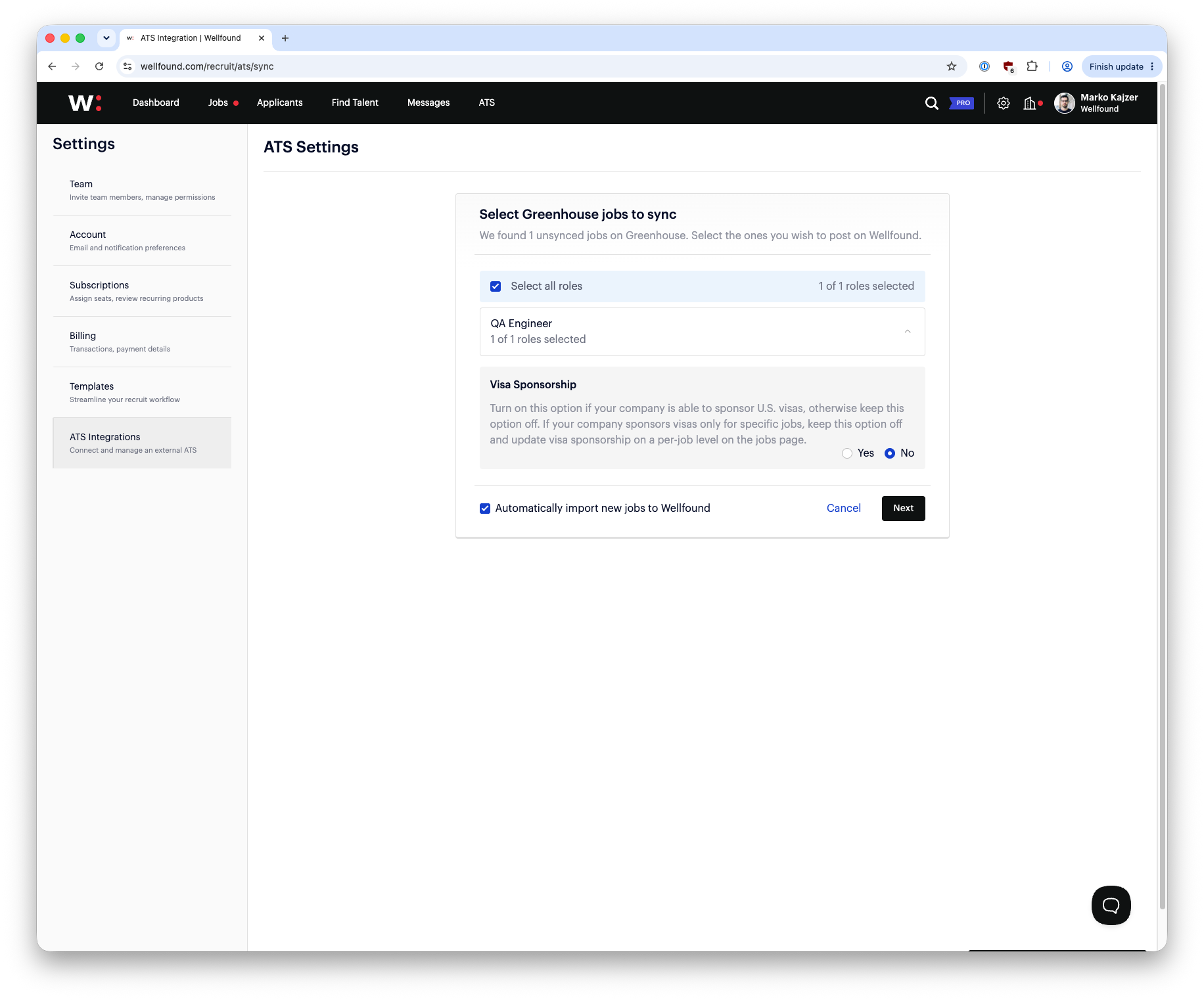View site information icon in address bar
The height and width of the screenshot is (1000, 1204).
[128, 66]
